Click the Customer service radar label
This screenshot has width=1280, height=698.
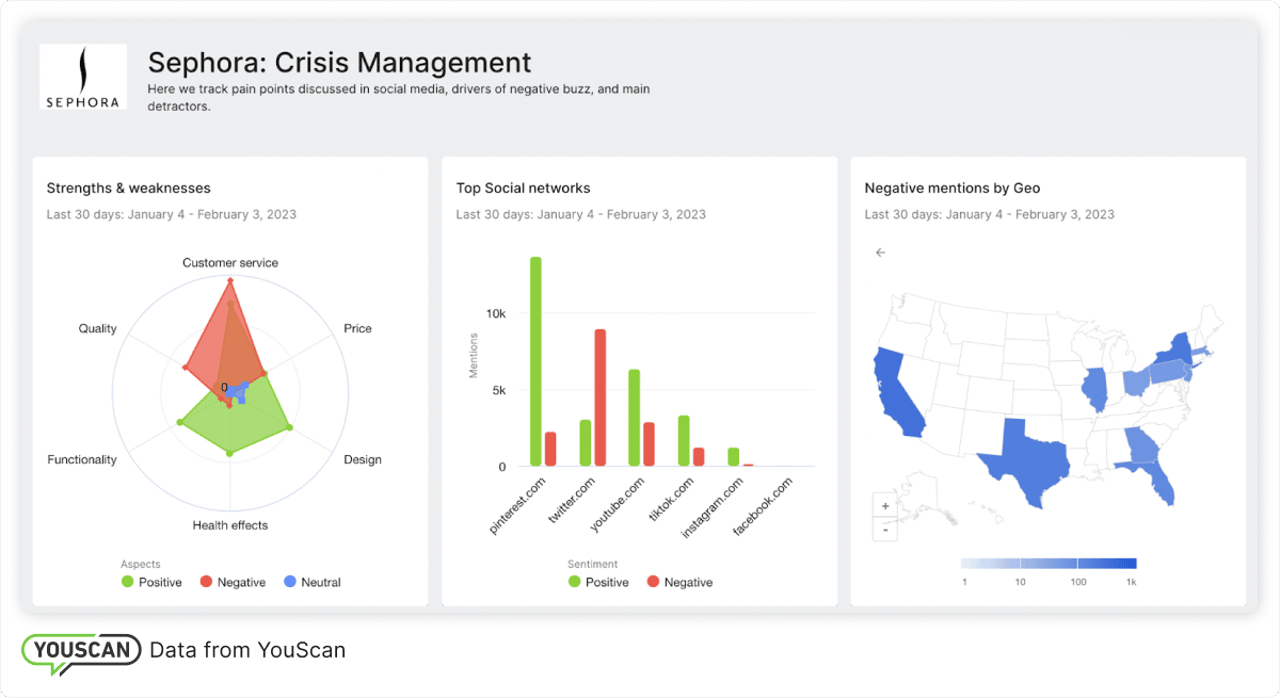coord(230,263)
